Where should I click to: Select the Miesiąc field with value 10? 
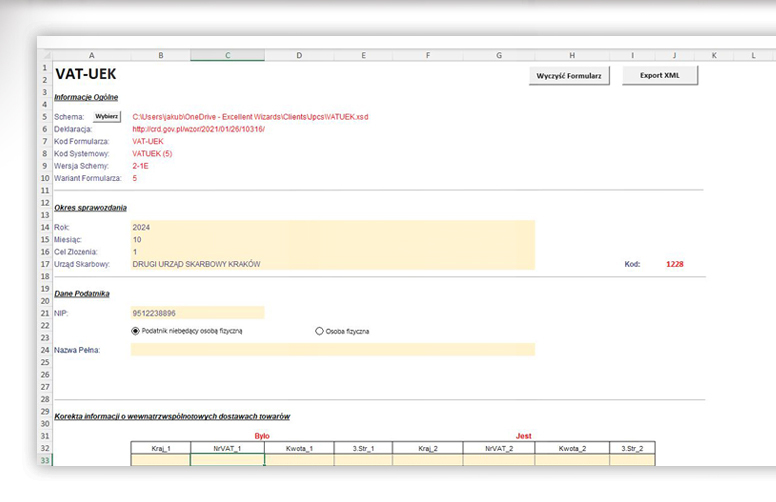[x=332, y=239]
